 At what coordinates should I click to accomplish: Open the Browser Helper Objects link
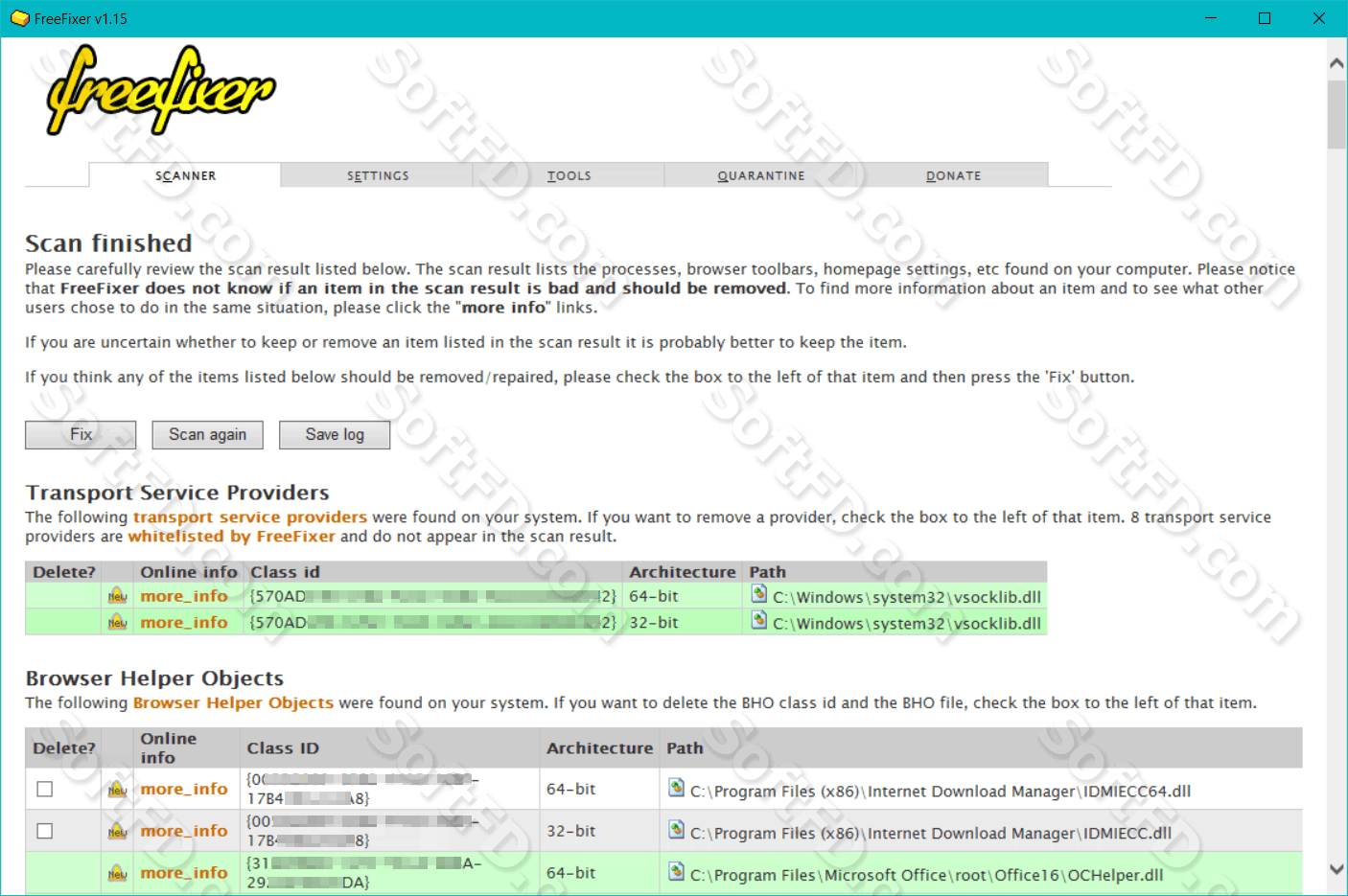coord(233,703)
